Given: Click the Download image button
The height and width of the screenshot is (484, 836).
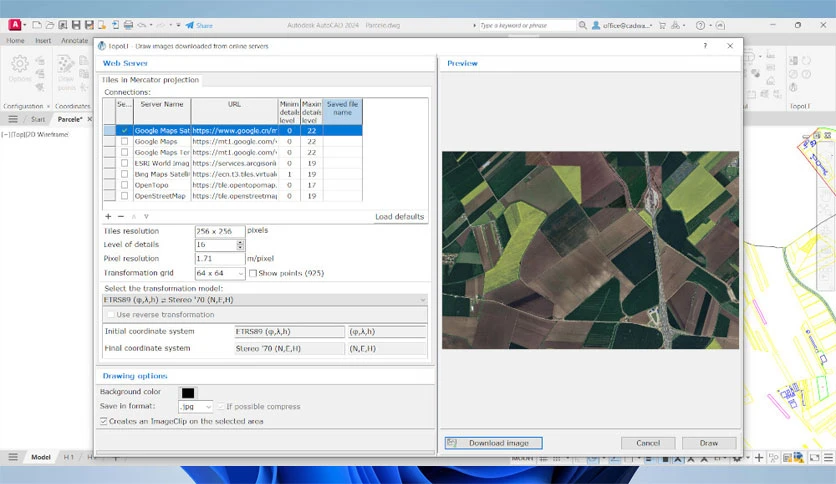Looking at the screenshot, I should coord(493,443).
